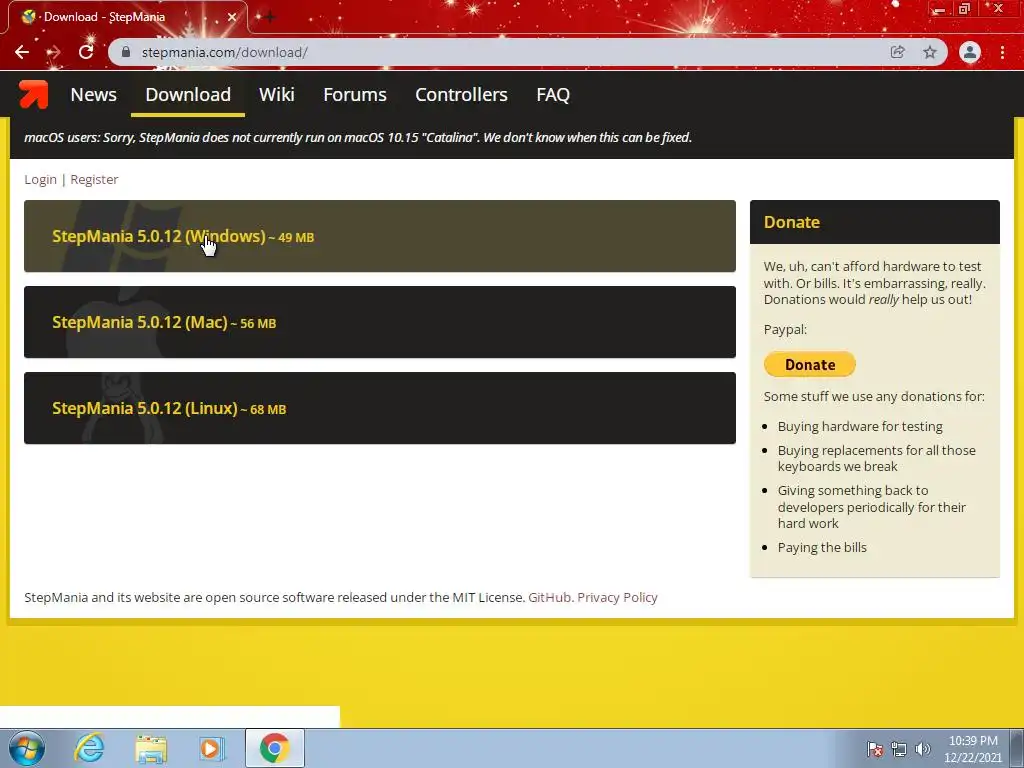The height and width of the screenshot is (768, 1024).
Task: Click the network tray icon
Action: point(899,749)
